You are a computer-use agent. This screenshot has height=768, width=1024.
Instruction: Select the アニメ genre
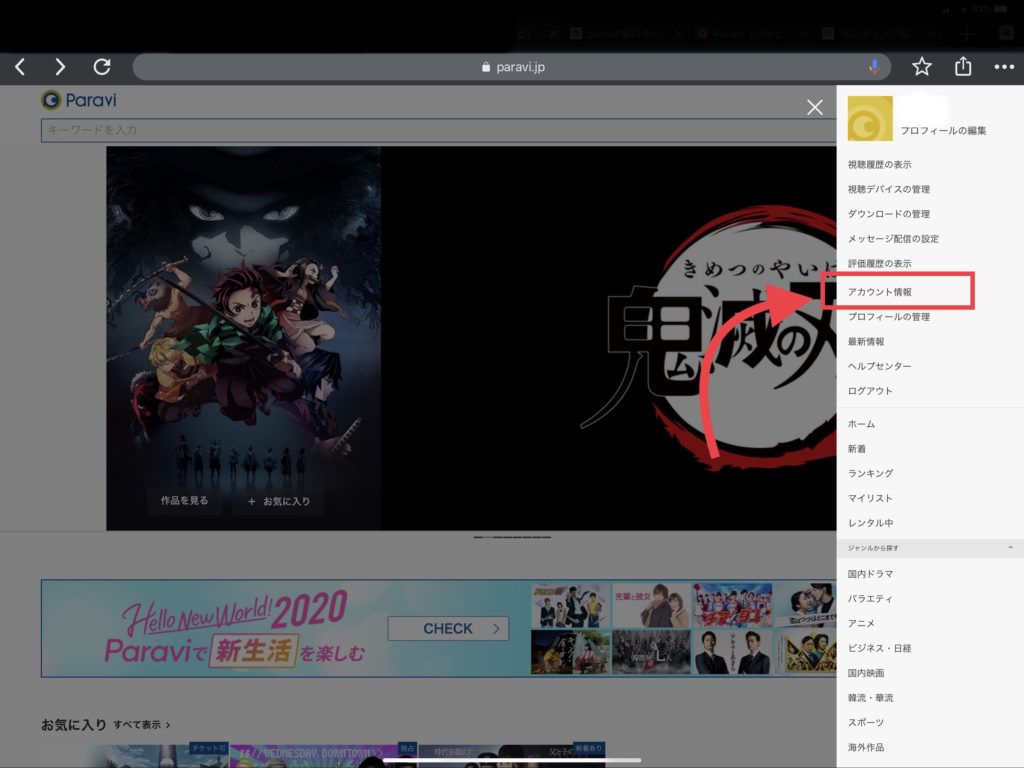point(861,624)
